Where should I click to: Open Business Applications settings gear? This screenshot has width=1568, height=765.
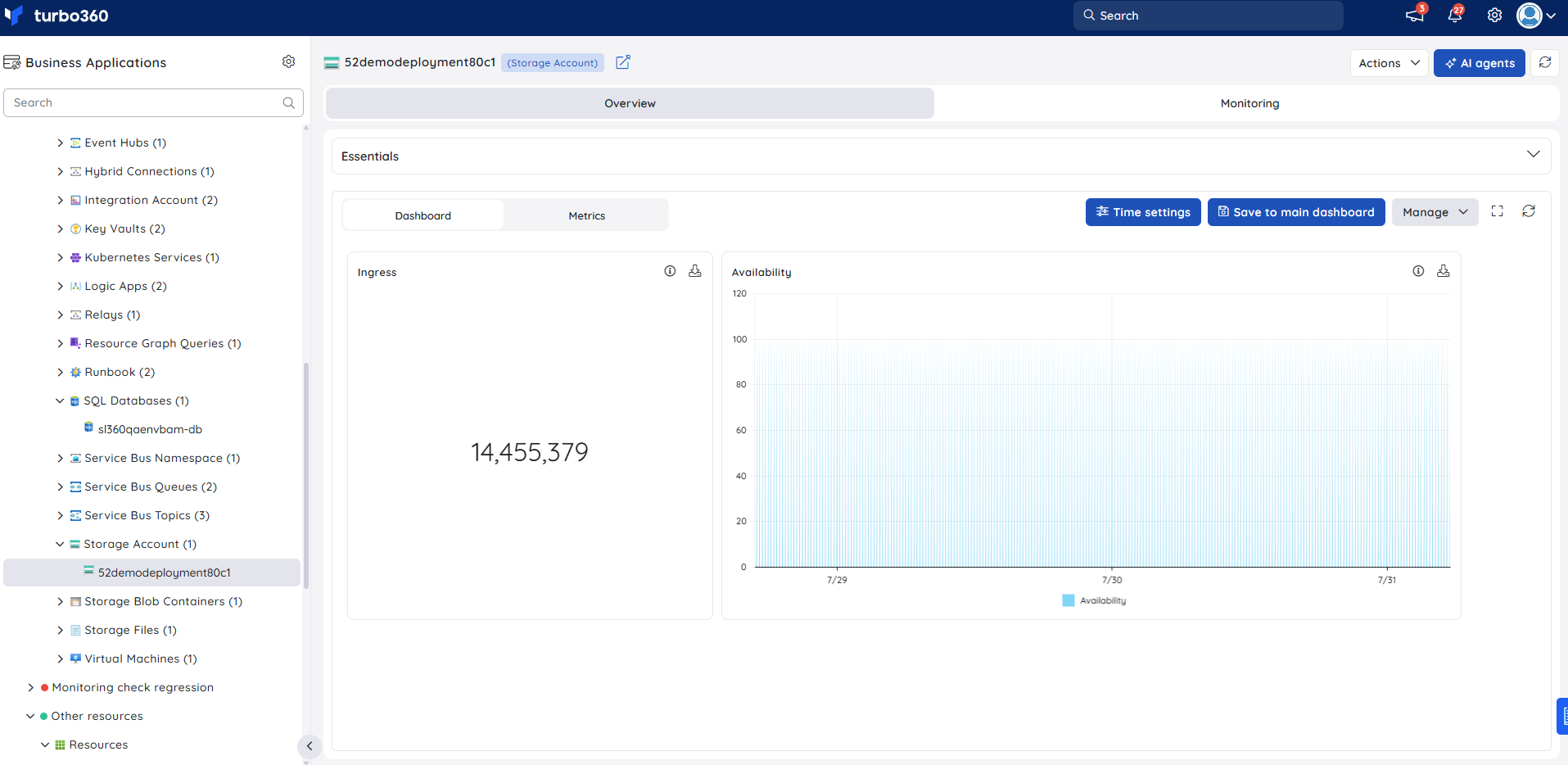click(288, 61)
